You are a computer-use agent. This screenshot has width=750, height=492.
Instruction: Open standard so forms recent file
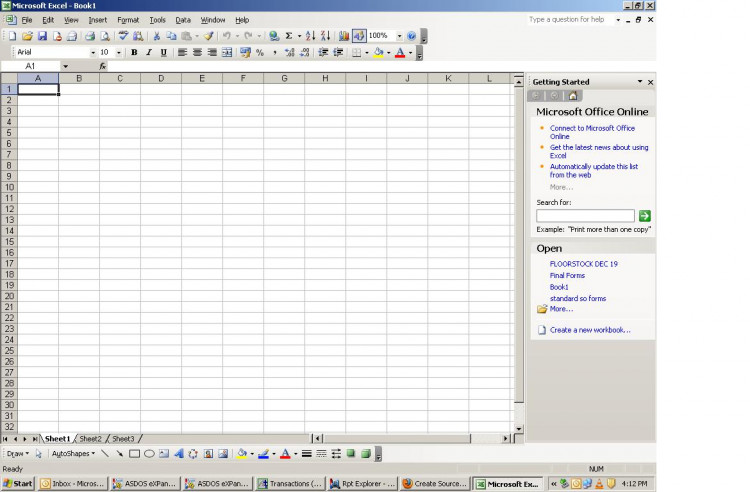click(578, 298)
